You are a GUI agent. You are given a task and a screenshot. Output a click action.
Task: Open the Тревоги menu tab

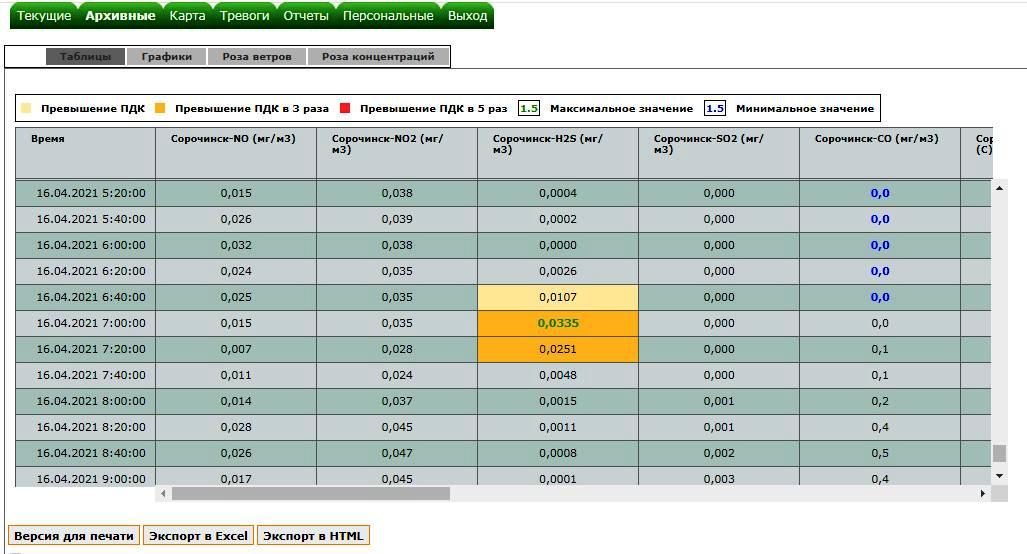tap(244, 16)
